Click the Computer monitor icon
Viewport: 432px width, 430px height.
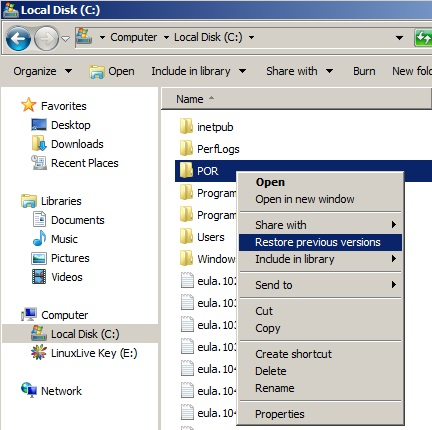point(29,314)
